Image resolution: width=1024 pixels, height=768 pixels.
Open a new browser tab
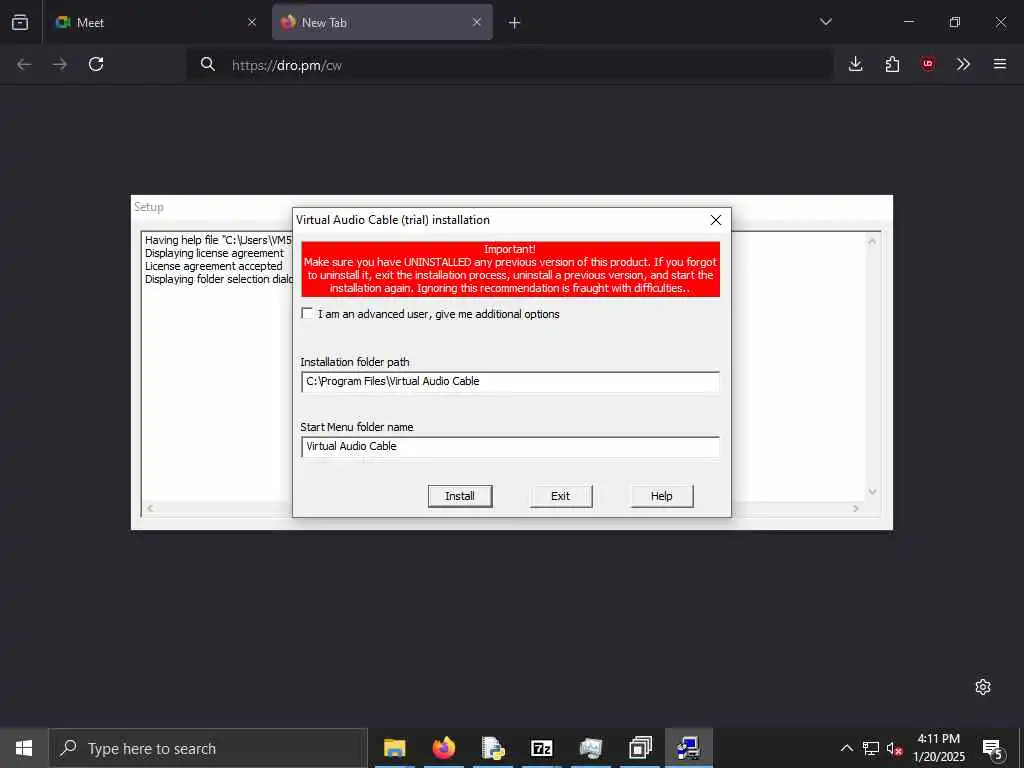tap(515, 23)
